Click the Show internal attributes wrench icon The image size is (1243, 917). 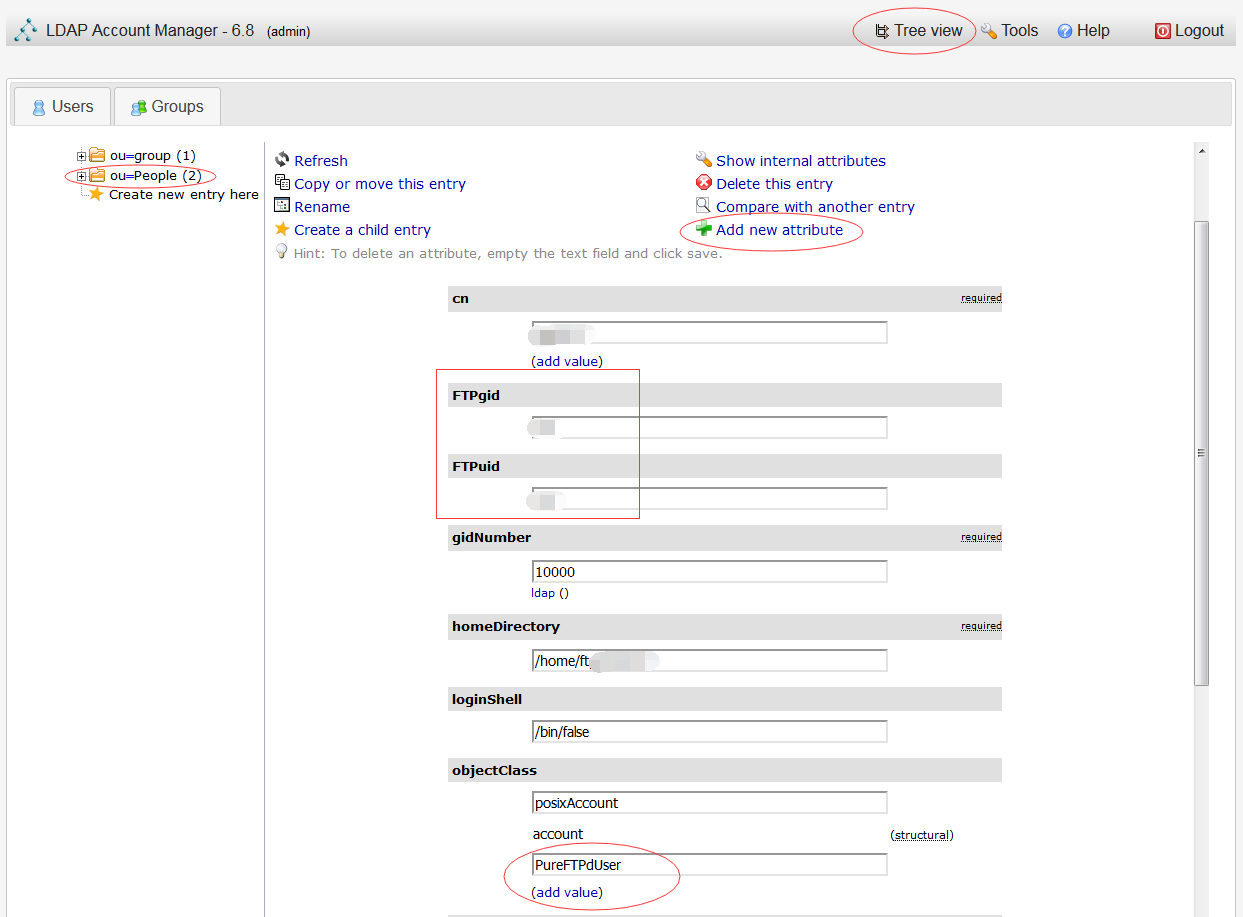click(704, 160)
